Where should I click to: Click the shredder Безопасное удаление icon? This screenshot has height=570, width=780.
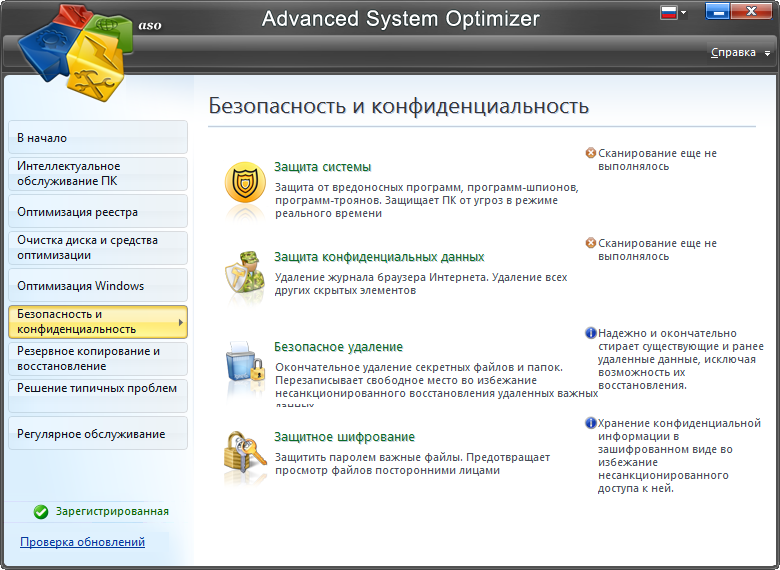[x=245, y=363]
